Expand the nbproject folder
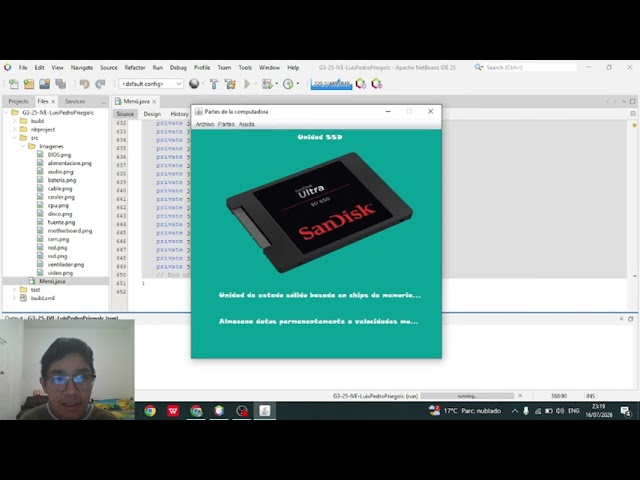Screen dimensions: 640x480 (14, 129)
